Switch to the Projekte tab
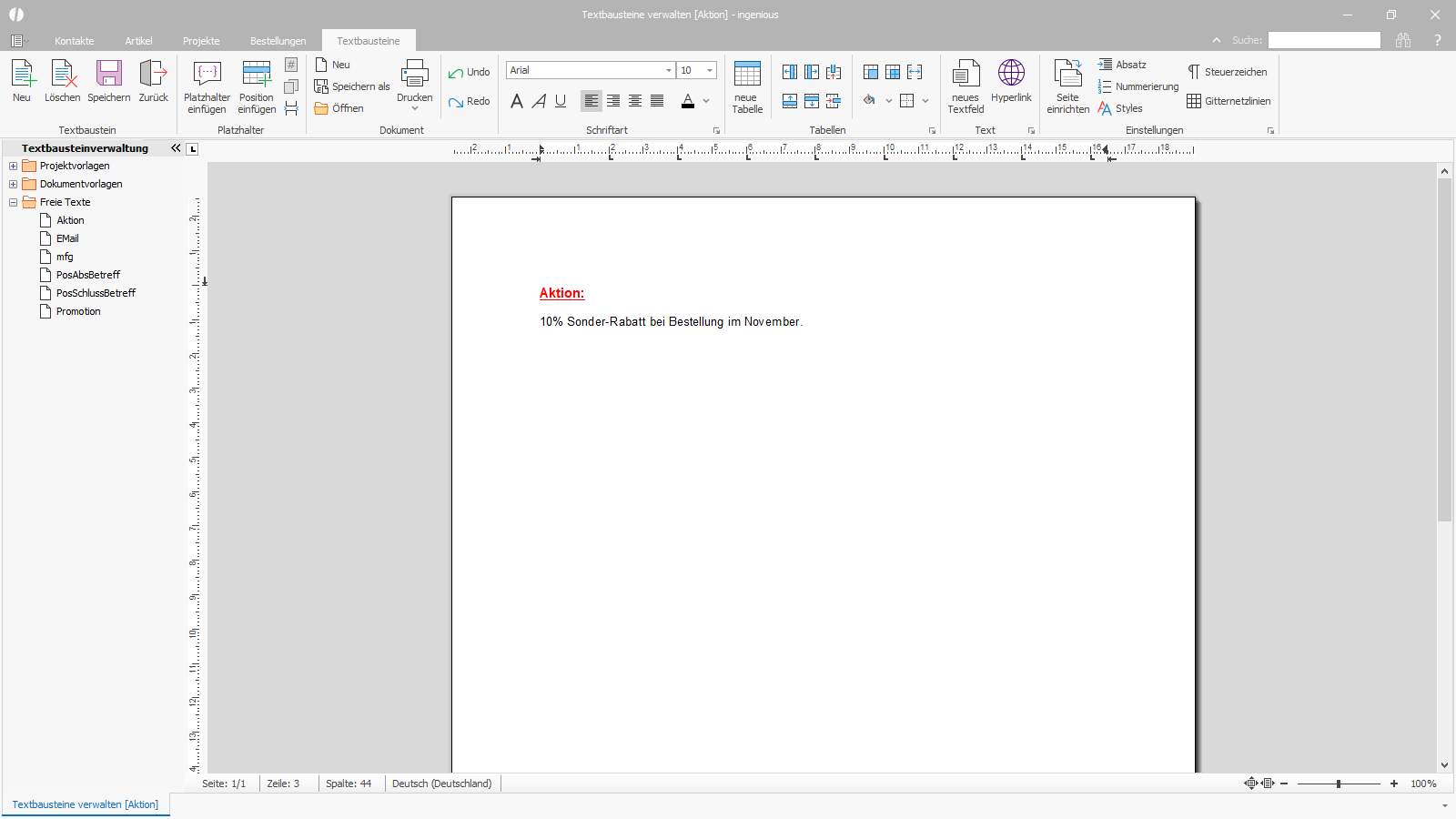The width and height of the screenshot is (1456, 819). pos(201,41)
